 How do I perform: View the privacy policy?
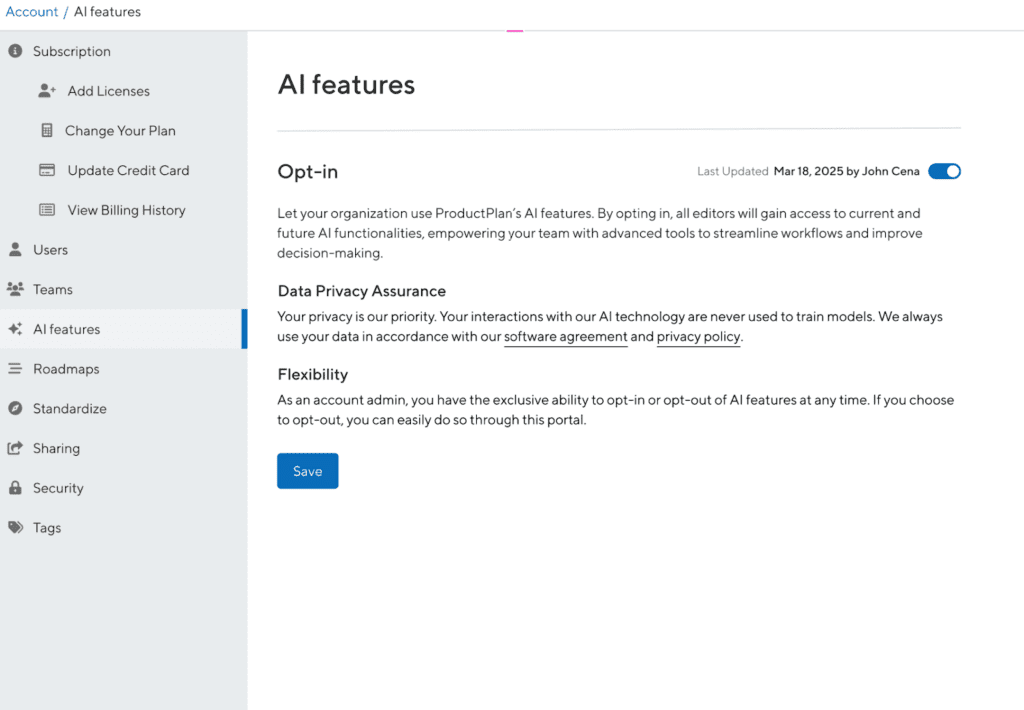click(x=698, y=336)
